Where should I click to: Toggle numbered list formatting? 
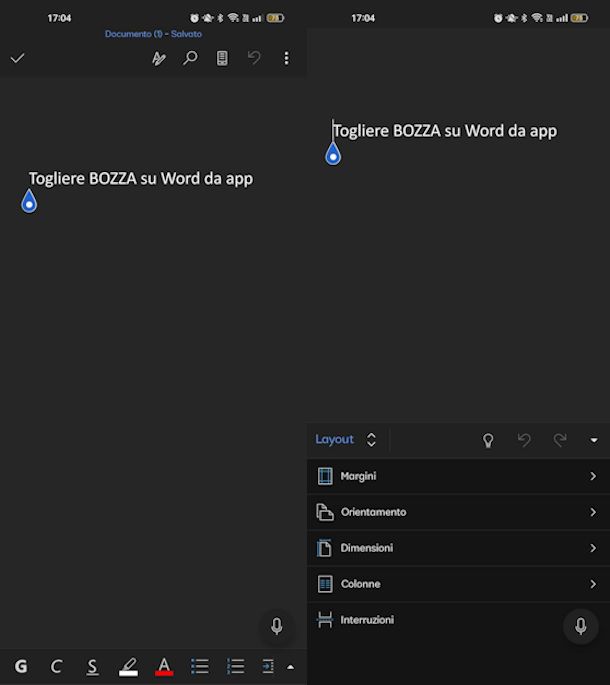(x=236, y=666)
